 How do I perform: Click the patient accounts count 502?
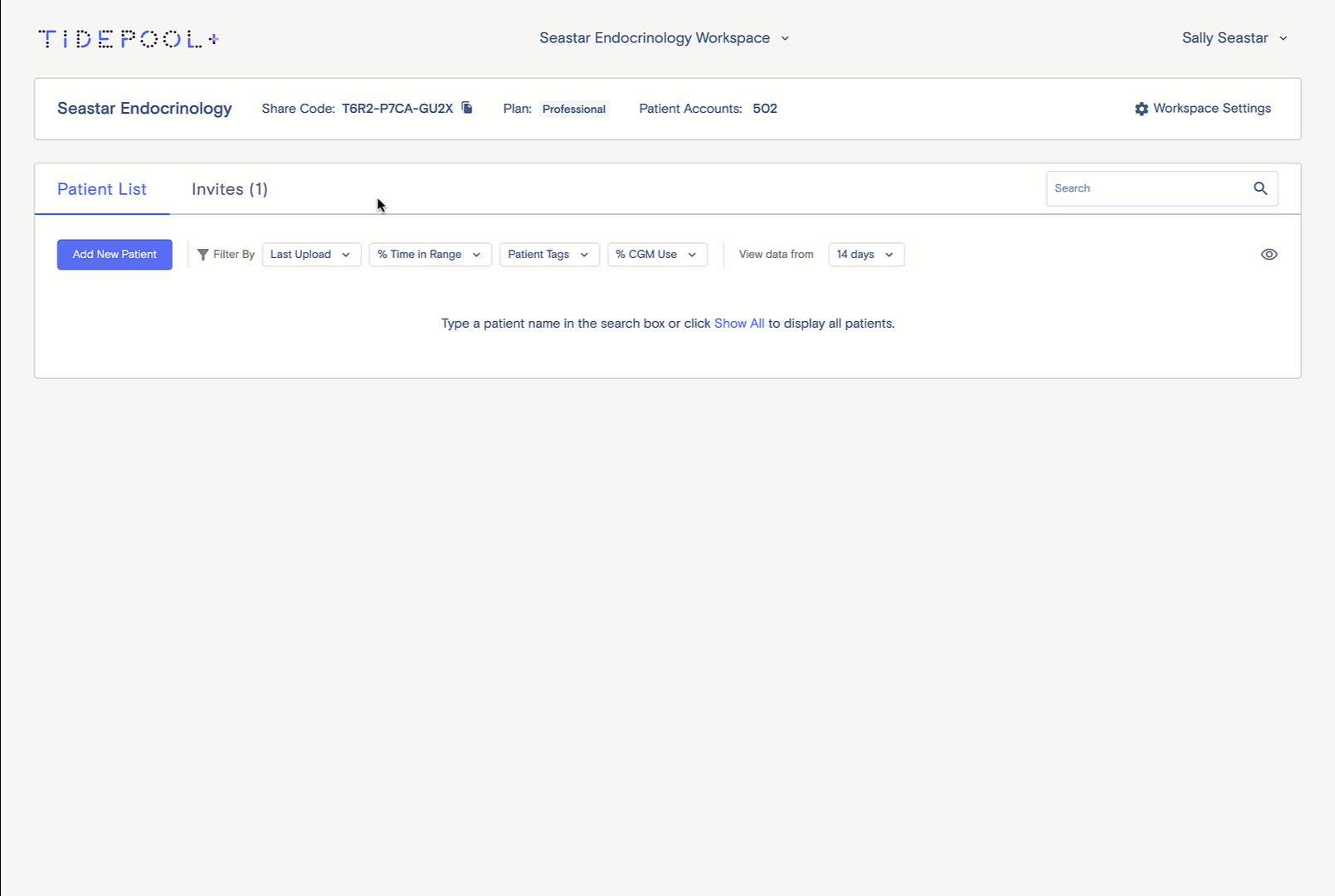(765, 109)
